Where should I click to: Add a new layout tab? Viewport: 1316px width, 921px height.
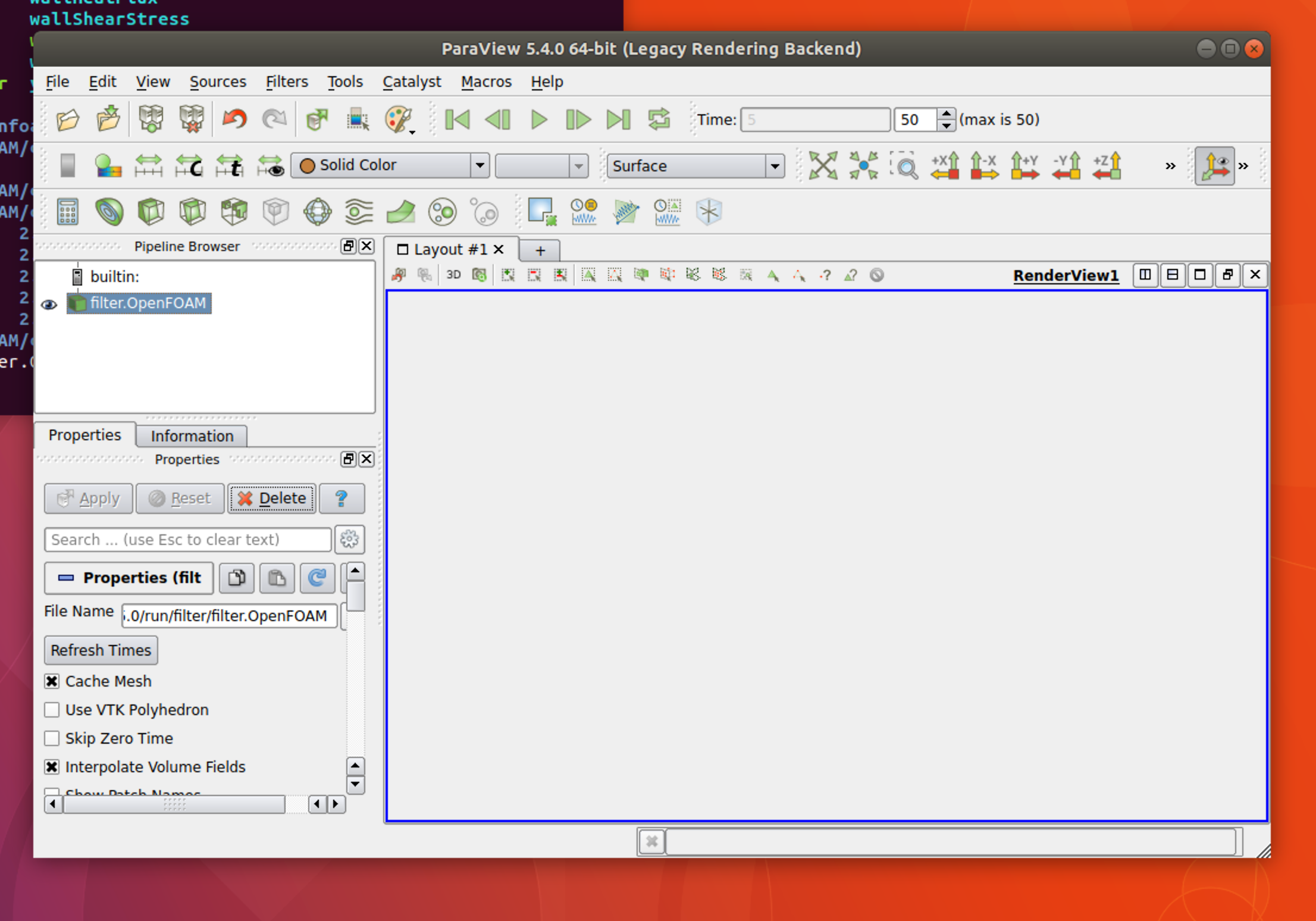pyautogui.click(x=540, y=250)
